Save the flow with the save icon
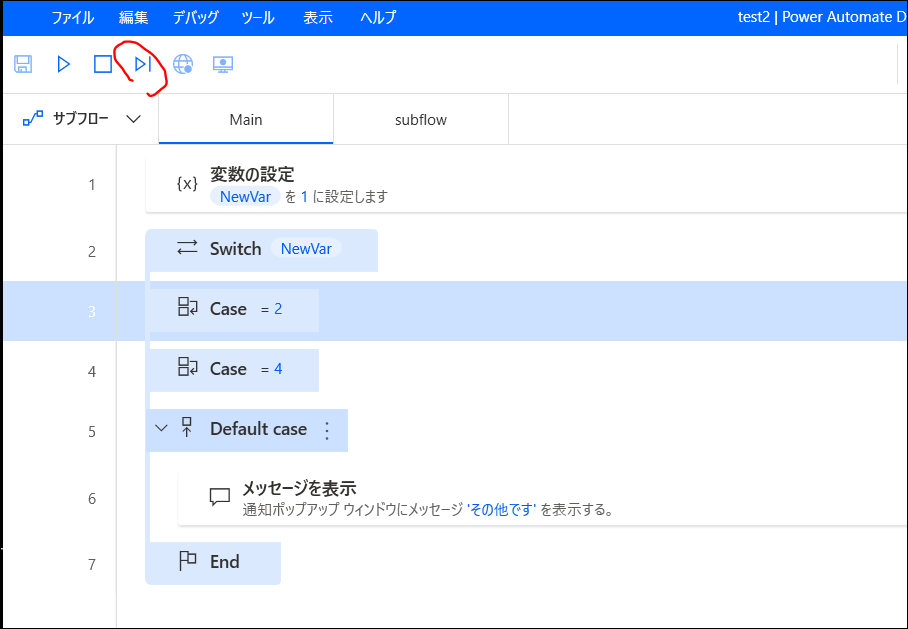This screenshot has width=908, height=629. click(x=22, y=63)
